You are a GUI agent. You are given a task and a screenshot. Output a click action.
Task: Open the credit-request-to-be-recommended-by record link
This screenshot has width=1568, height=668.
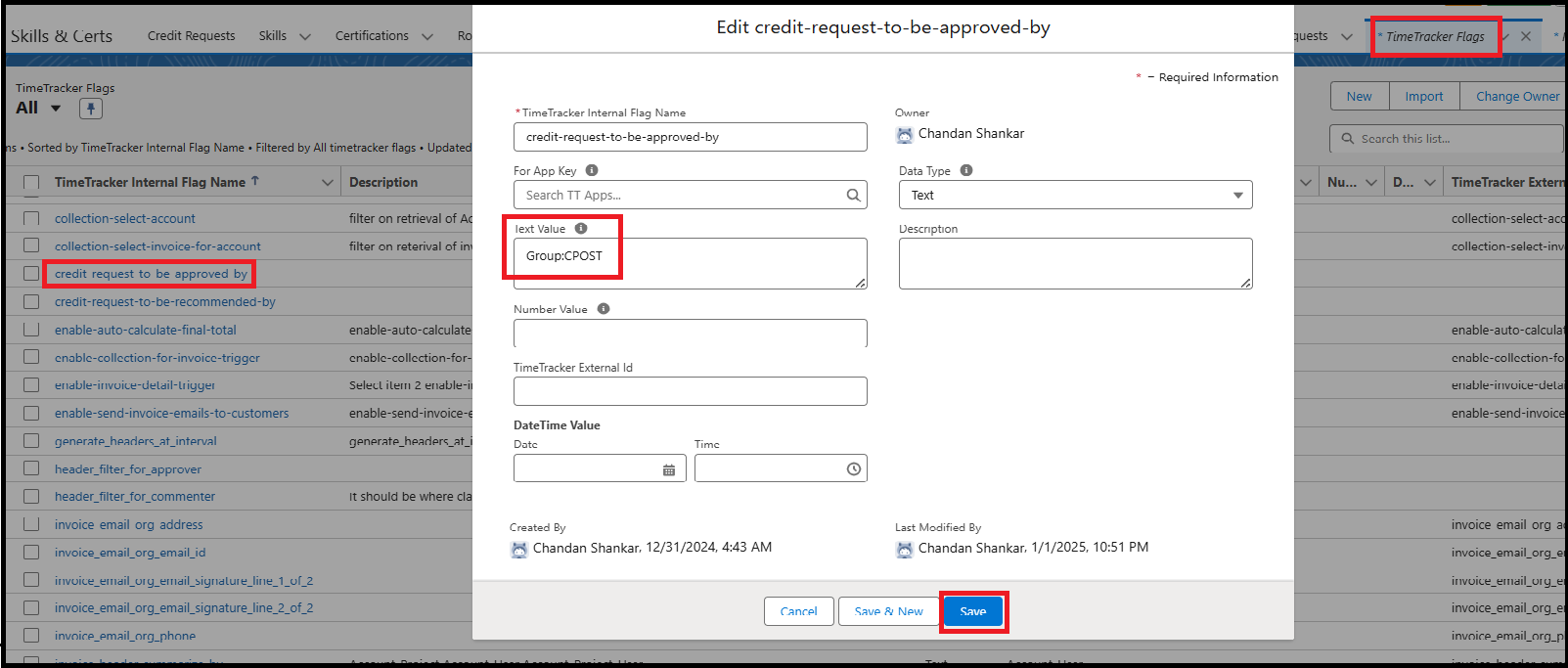pyautogui.click(x=164, y=301)
